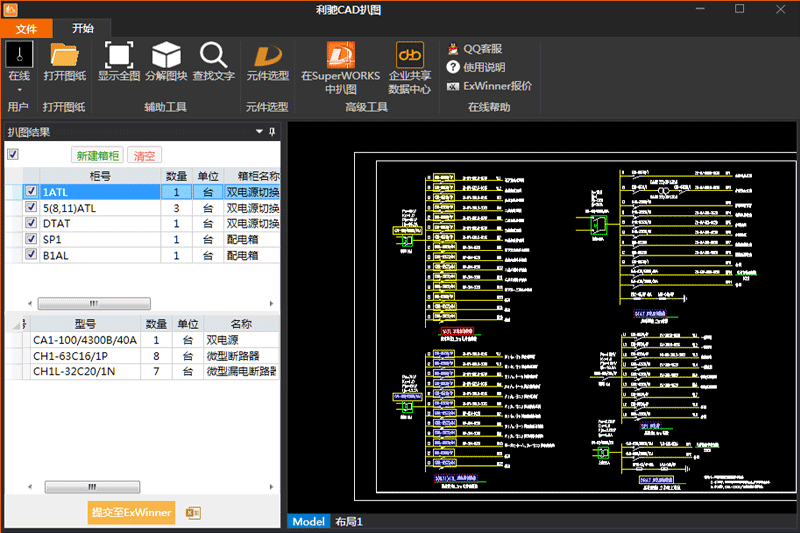Screen dimensions: 800x533
Task: Pin the 扒图结果 panel
Action: 272,132
